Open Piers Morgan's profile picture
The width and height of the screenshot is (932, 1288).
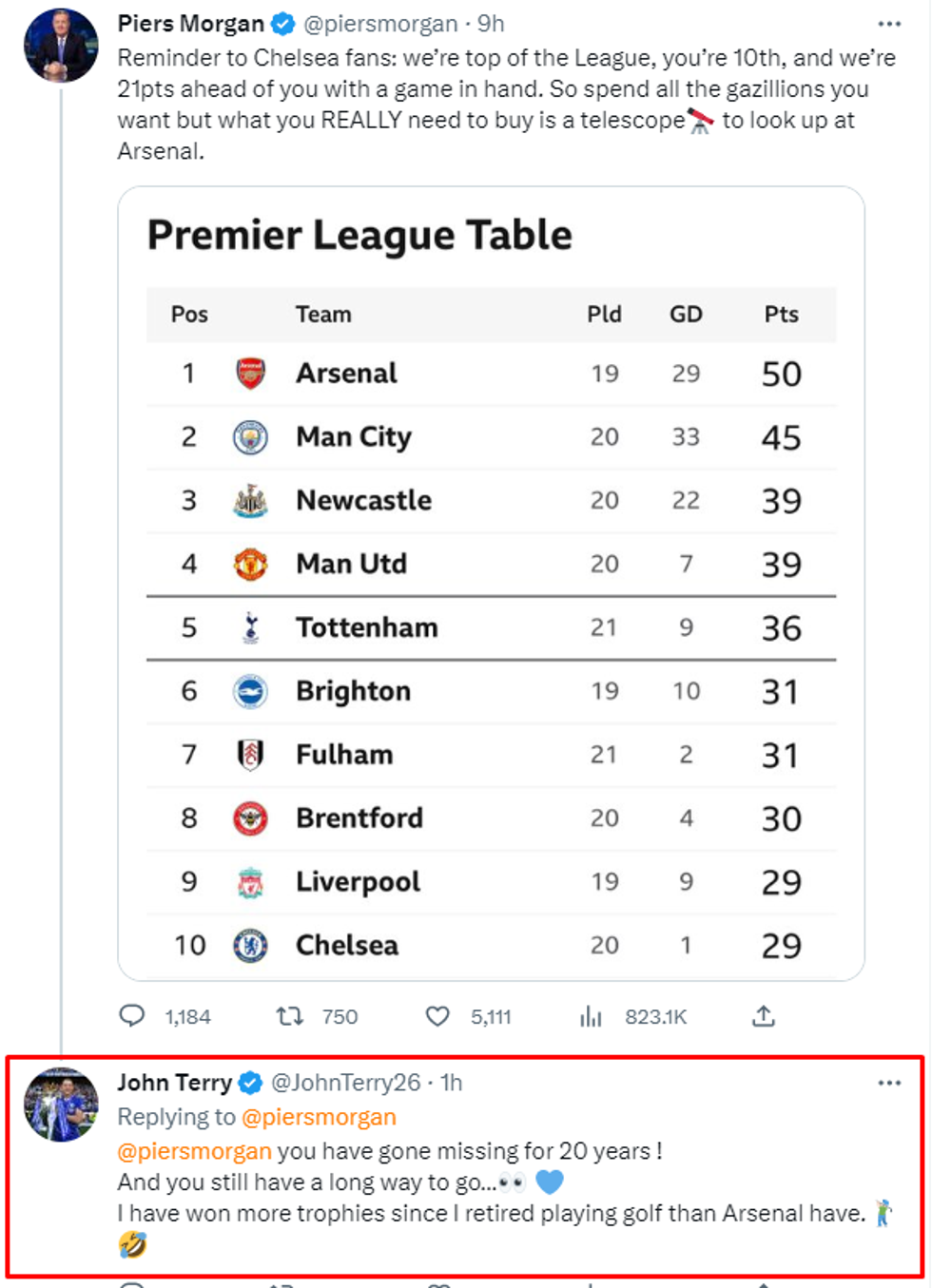pos(61,45)
